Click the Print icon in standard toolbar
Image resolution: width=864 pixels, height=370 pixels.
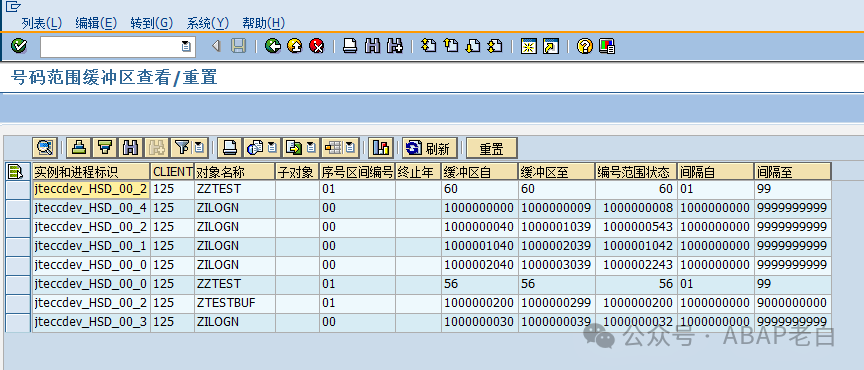point(350,46)
